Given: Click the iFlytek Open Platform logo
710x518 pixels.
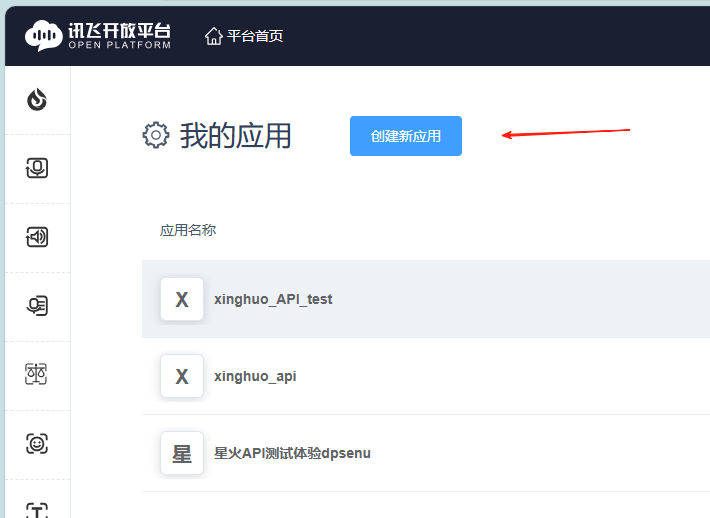Looking at the screenshot, I should point(98,35).
